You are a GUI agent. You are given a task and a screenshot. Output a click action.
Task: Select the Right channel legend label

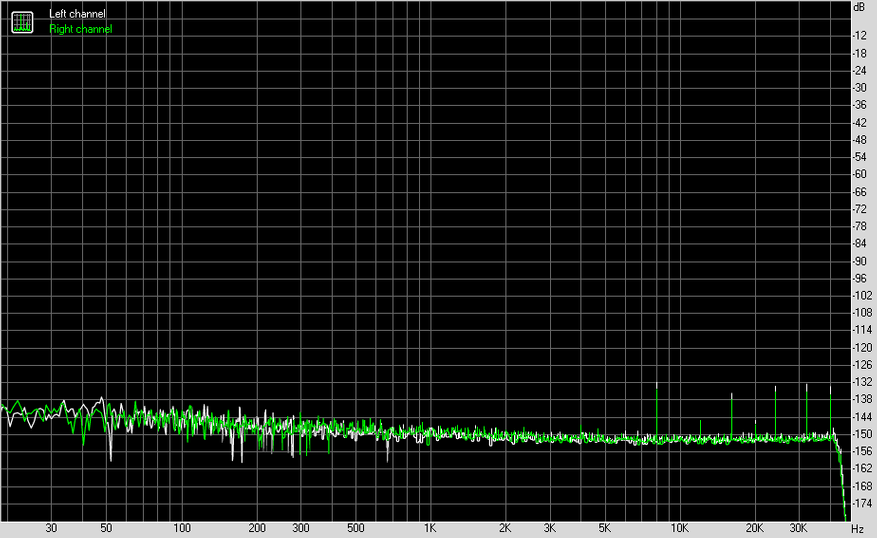pos(81,29)
